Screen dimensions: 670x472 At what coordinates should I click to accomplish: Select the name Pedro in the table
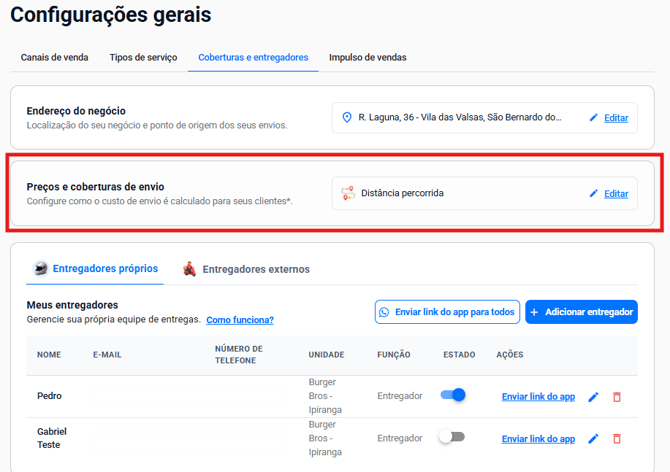(x=49, y=396)
